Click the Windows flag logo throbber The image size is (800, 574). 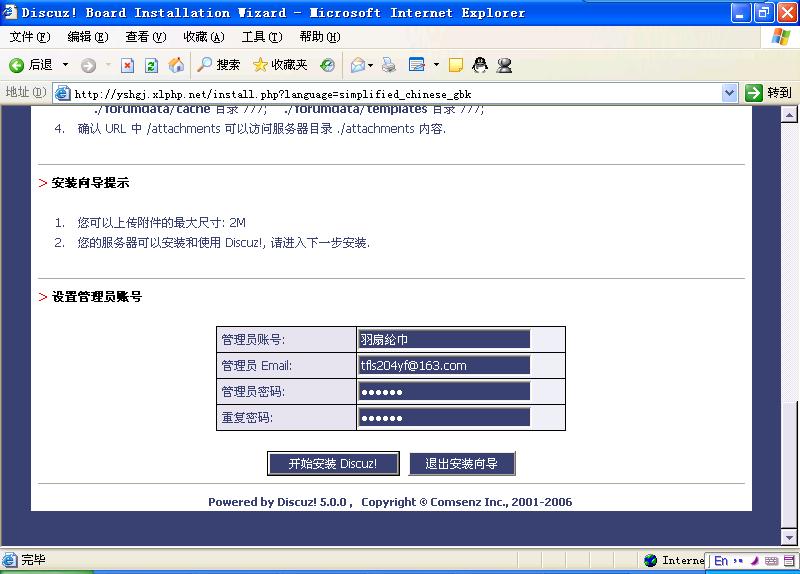780,37
